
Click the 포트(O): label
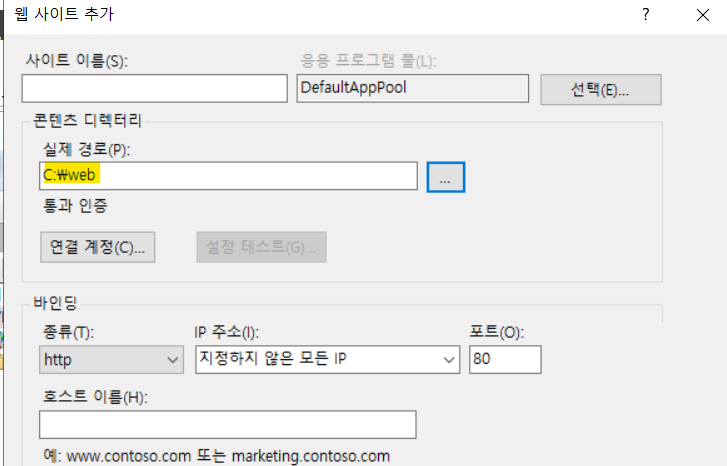(x=497, y=332)
